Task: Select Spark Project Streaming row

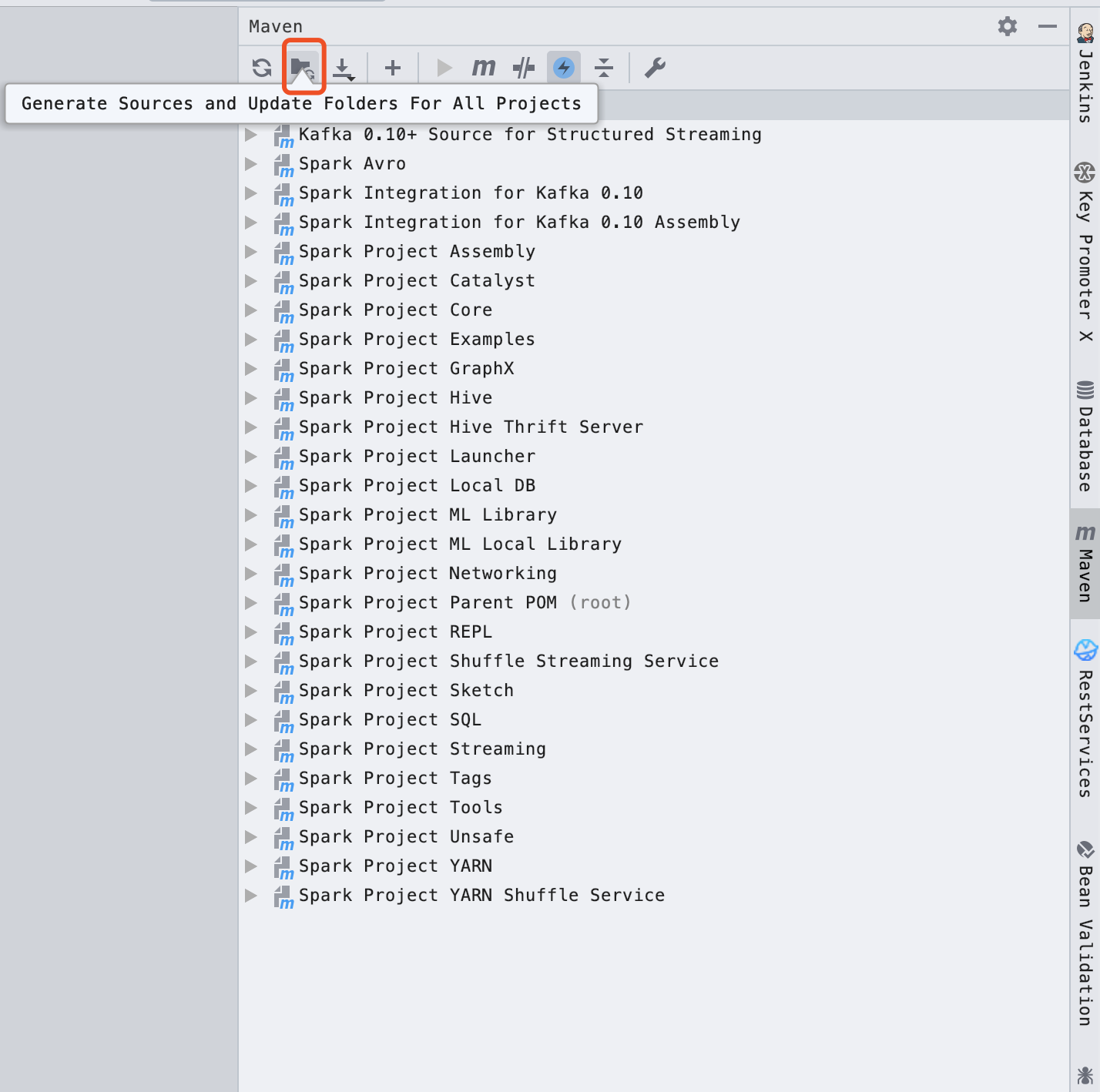Action: click(654, 749)
